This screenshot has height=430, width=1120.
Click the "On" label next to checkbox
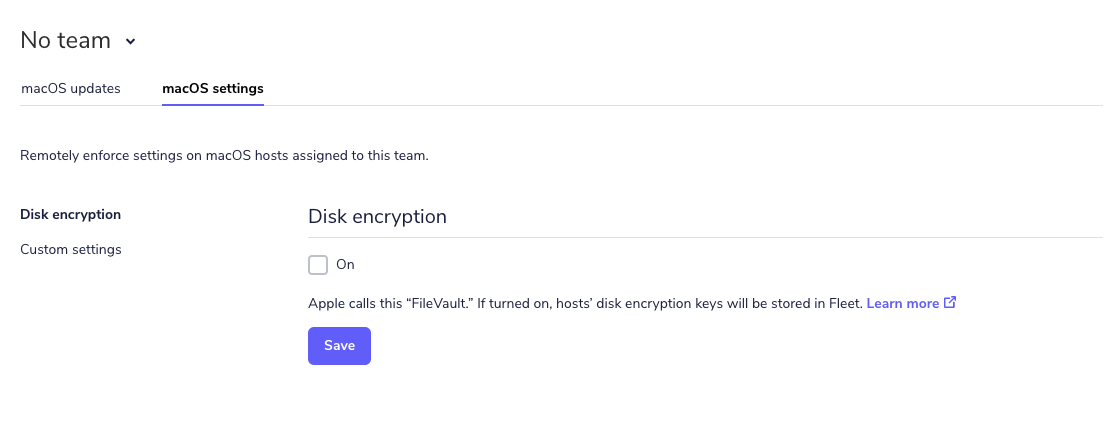pyautogui.click(x=345, y=265)
